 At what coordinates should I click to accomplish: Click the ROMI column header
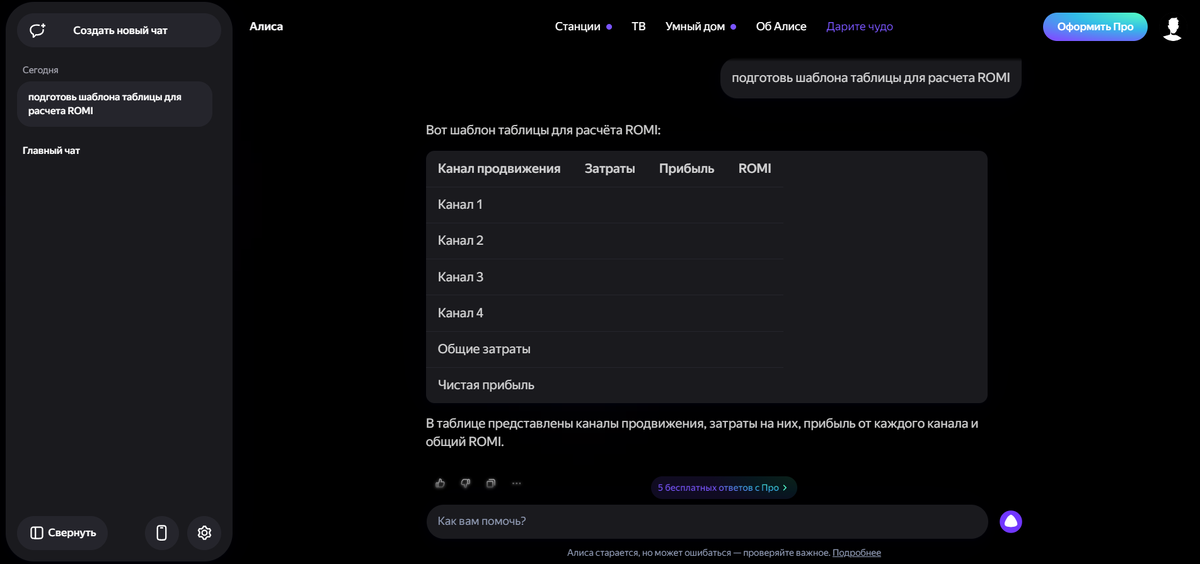click(x=755, y=169)
